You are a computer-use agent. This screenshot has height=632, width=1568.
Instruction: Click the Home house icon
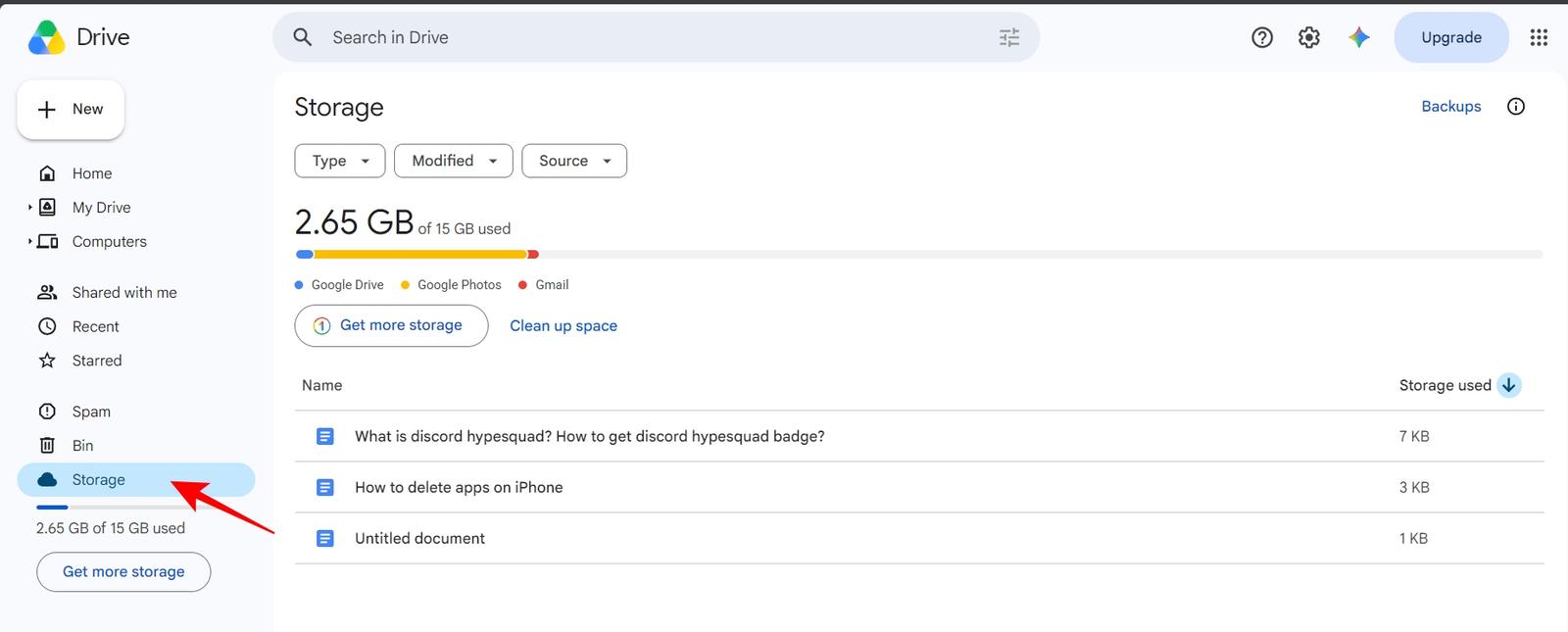point(47,173)
